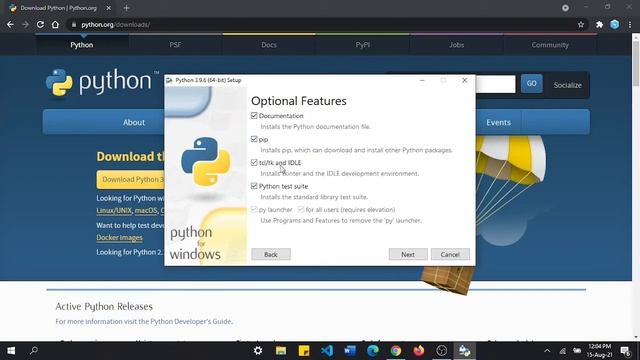Open the Events menu on python.org
The image size is (640, 360).
[x=498, y=122]
